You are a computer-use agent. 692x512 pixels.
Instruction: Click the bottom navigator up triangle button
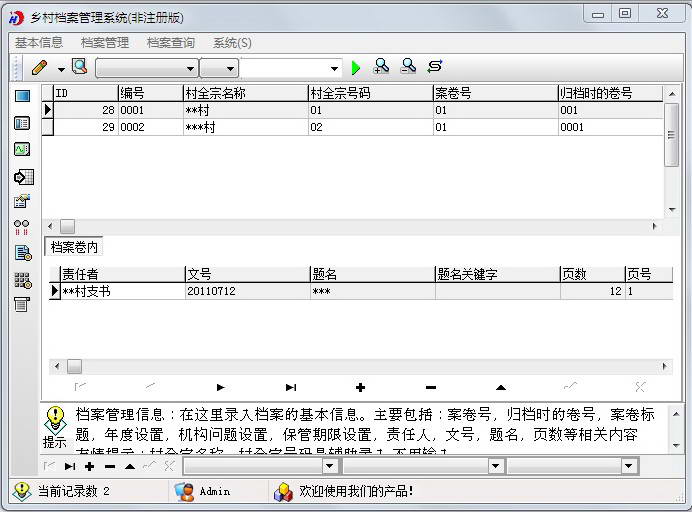(x=130, y=466)
